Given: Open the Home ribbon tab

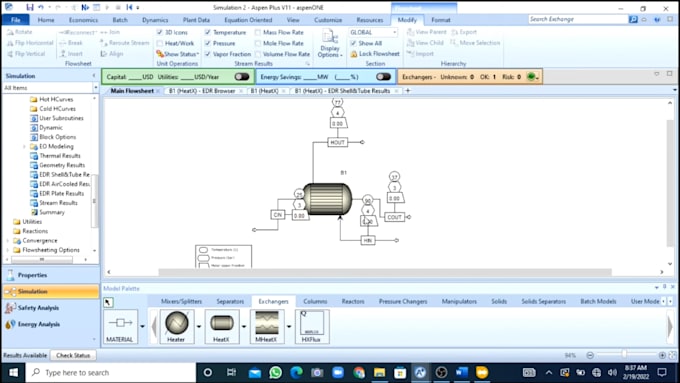Looking at the screenshot, I should click(x=46, y=20).
